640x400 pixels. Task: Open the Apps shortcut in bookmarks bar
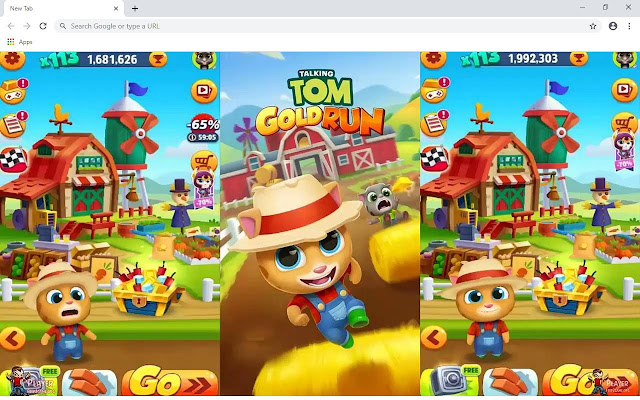pos(20,42)
